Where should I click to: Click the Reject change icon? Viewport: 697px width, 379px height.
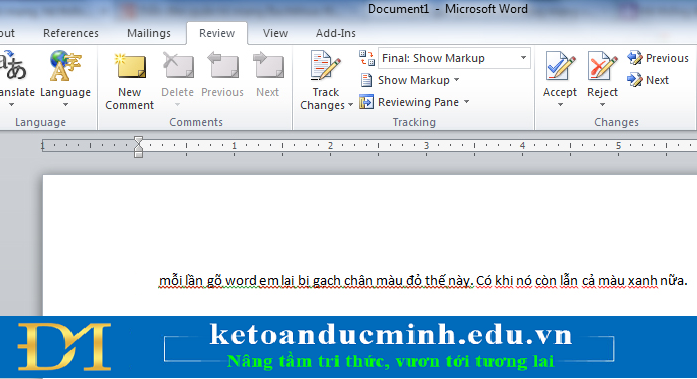[x=602, y=66]
